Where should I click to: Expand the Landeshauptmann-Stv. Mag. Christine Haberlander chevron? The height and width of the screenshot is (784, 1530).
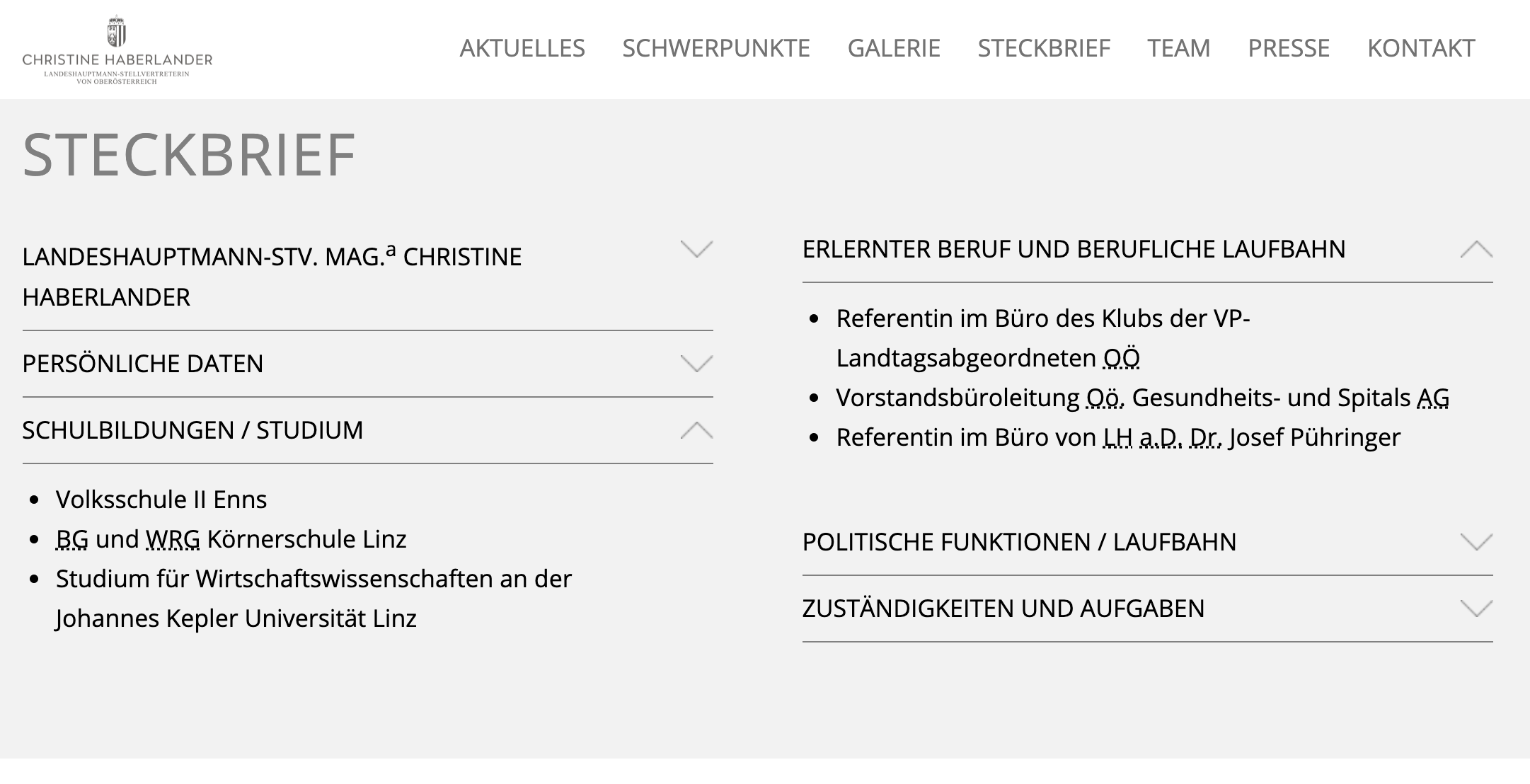coord(696,249)
